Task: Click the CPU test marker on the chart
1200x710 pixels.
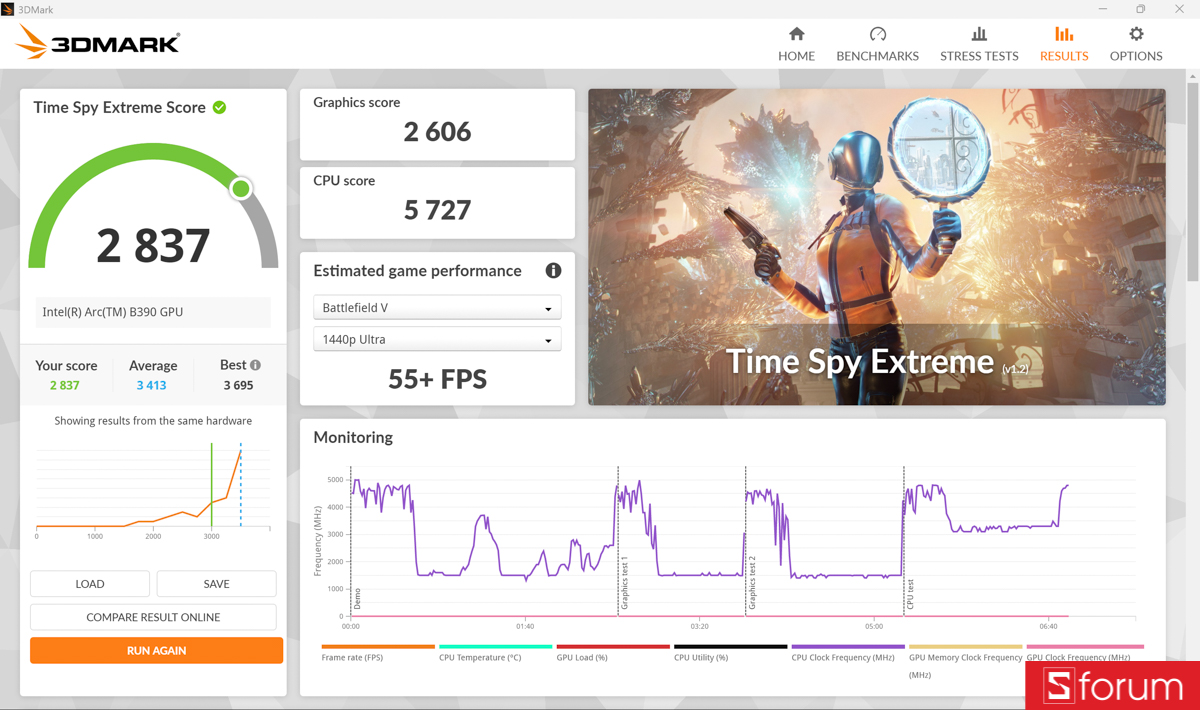Action: [x=910, y=594]
